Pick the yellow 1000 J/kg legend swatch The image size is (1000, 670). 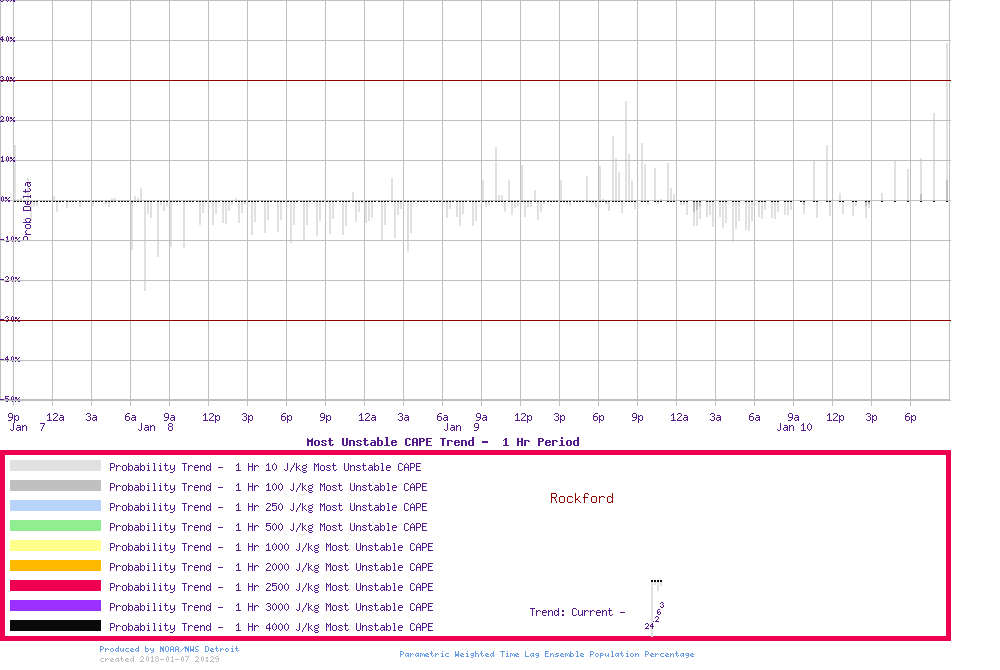(55, 546)
